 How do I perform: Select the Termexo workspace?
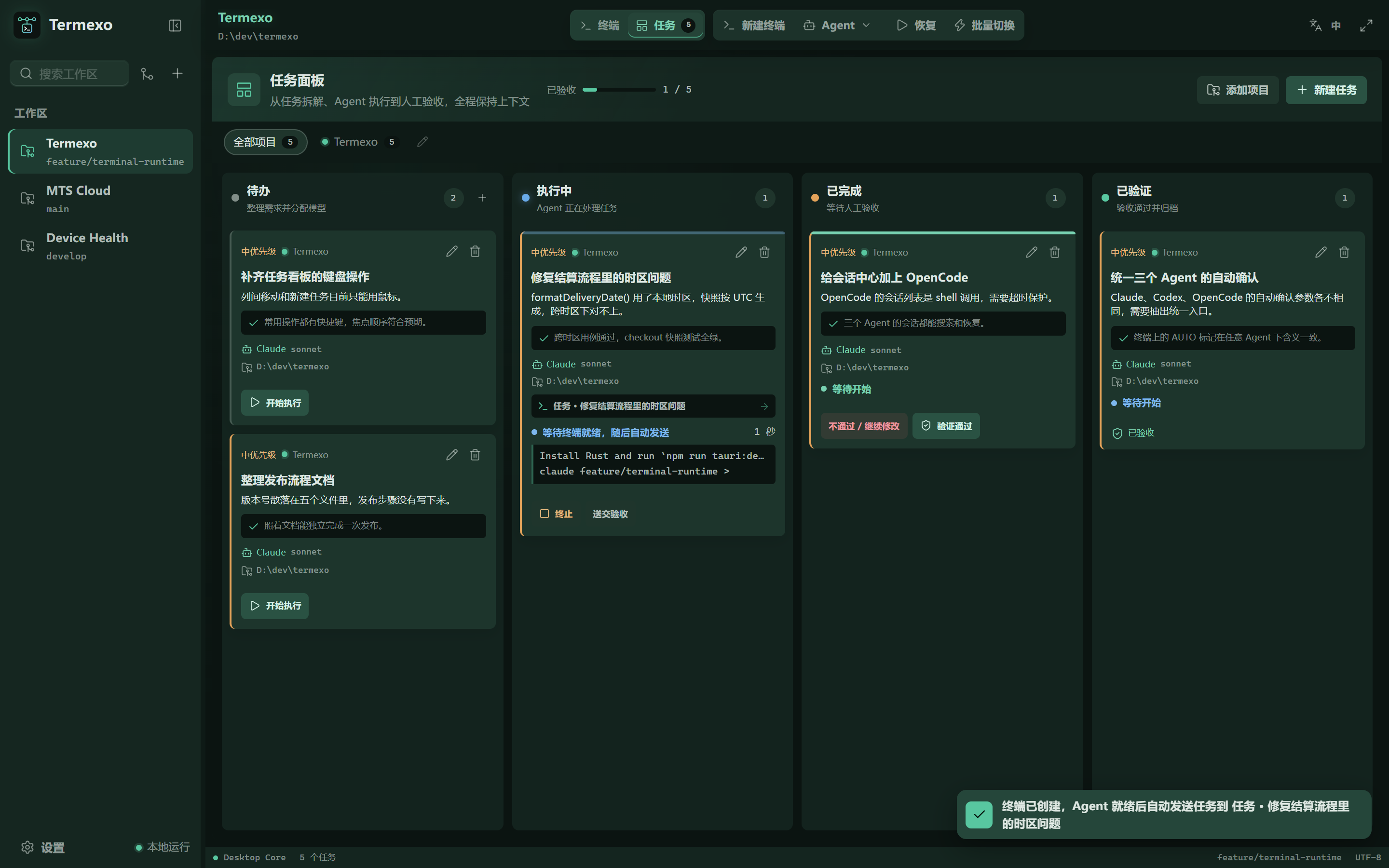(x=101, y=151)
